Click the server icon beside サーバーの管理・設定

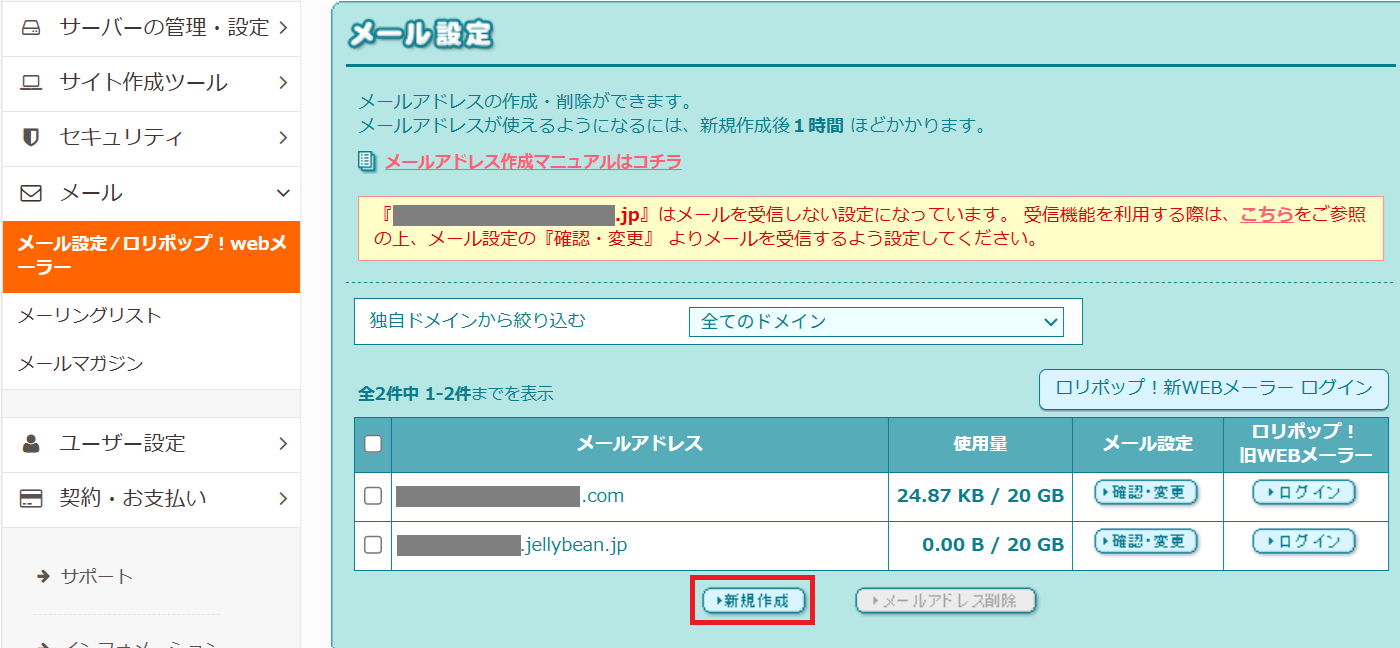click(x=31, y=28)
